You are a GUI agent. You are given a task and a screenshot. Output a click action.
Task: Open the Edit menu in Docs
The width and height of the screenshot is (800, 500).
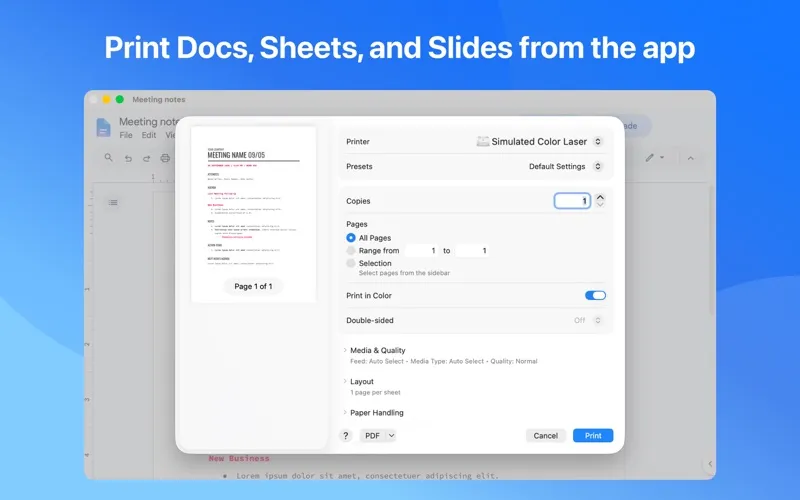click(149, 135)
